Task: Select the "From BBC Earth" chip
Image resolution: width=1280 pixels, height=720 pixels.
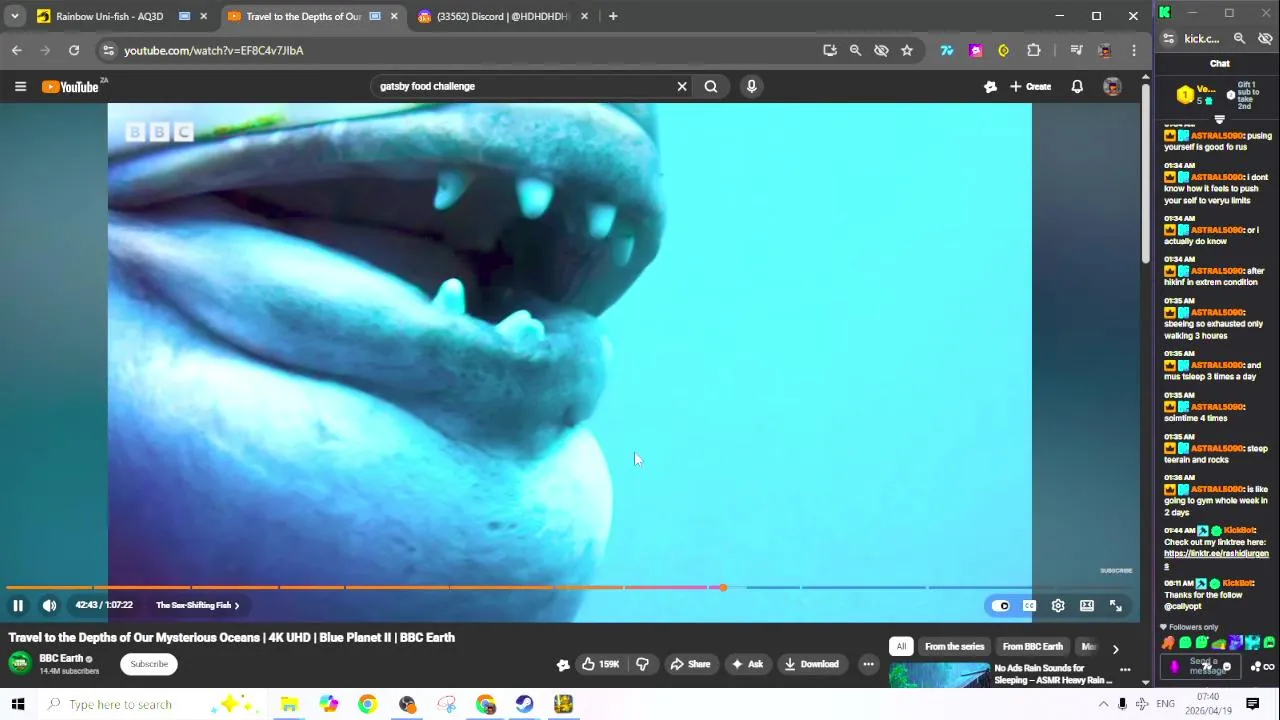Action: [x=1033, y=646]
